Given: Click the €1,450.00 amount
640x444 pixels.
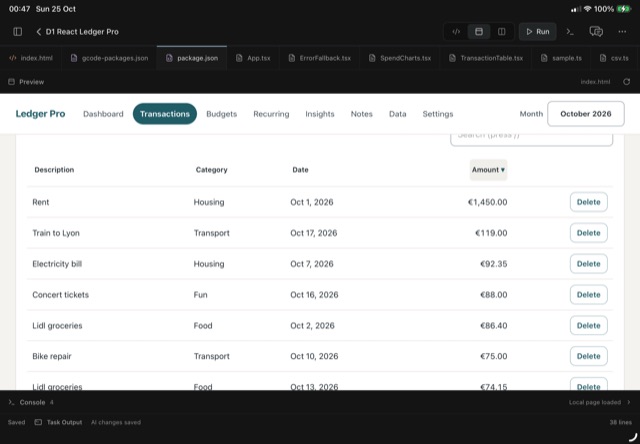Looking at the screenshot, I should pos(488,202).
